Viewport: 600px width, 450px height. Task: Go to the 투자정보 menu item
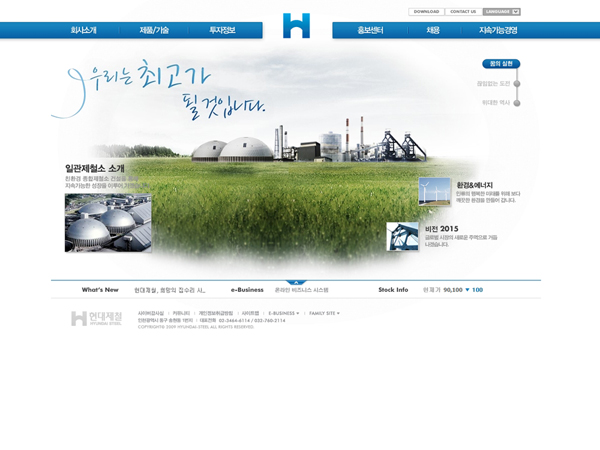point(222,31)
